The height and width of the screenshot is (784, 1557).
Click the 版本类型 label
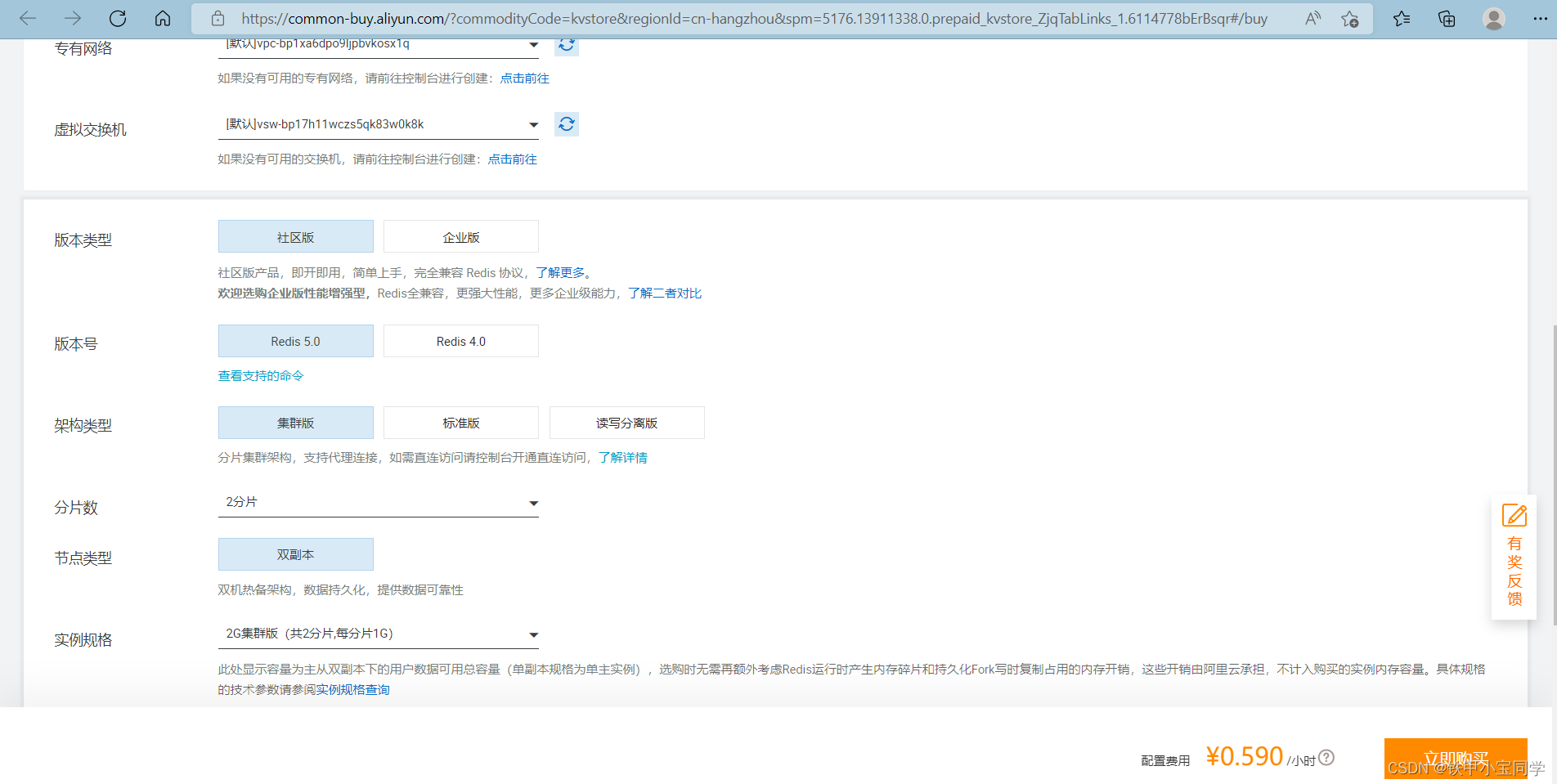pos(83,240)
